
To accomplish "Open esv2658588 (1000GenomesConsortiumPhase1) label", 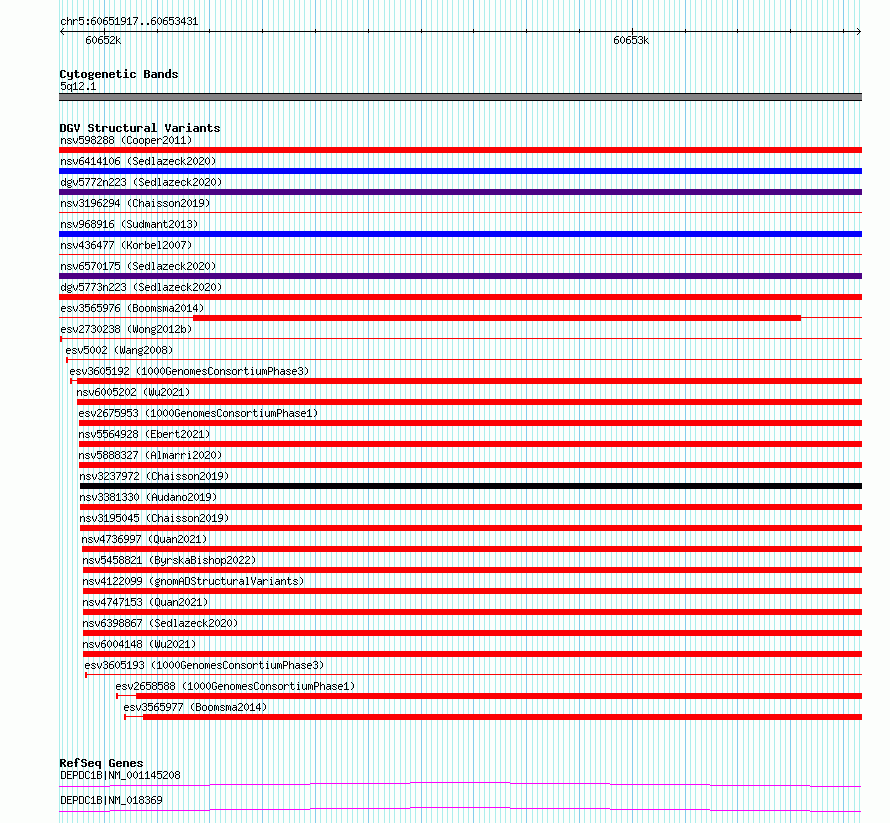I will (235, 686).
